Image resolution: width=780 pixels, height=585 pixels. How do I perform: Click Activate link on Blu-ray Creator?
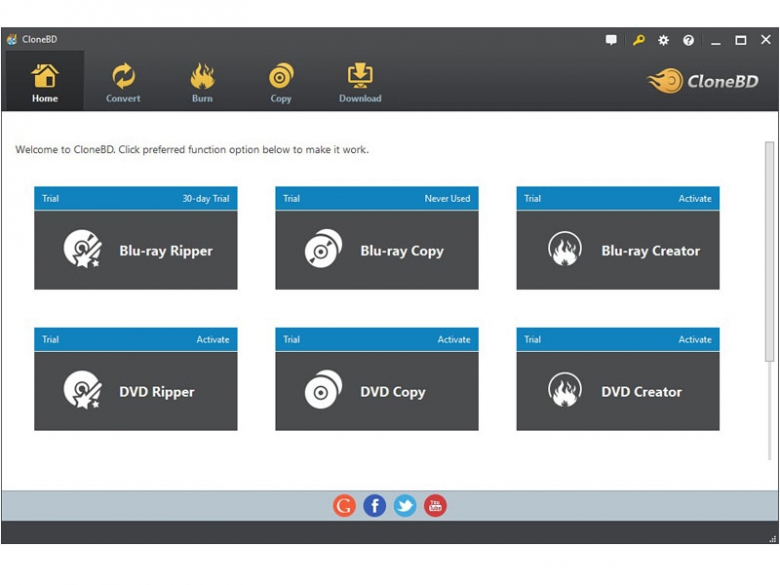(695, 198)
